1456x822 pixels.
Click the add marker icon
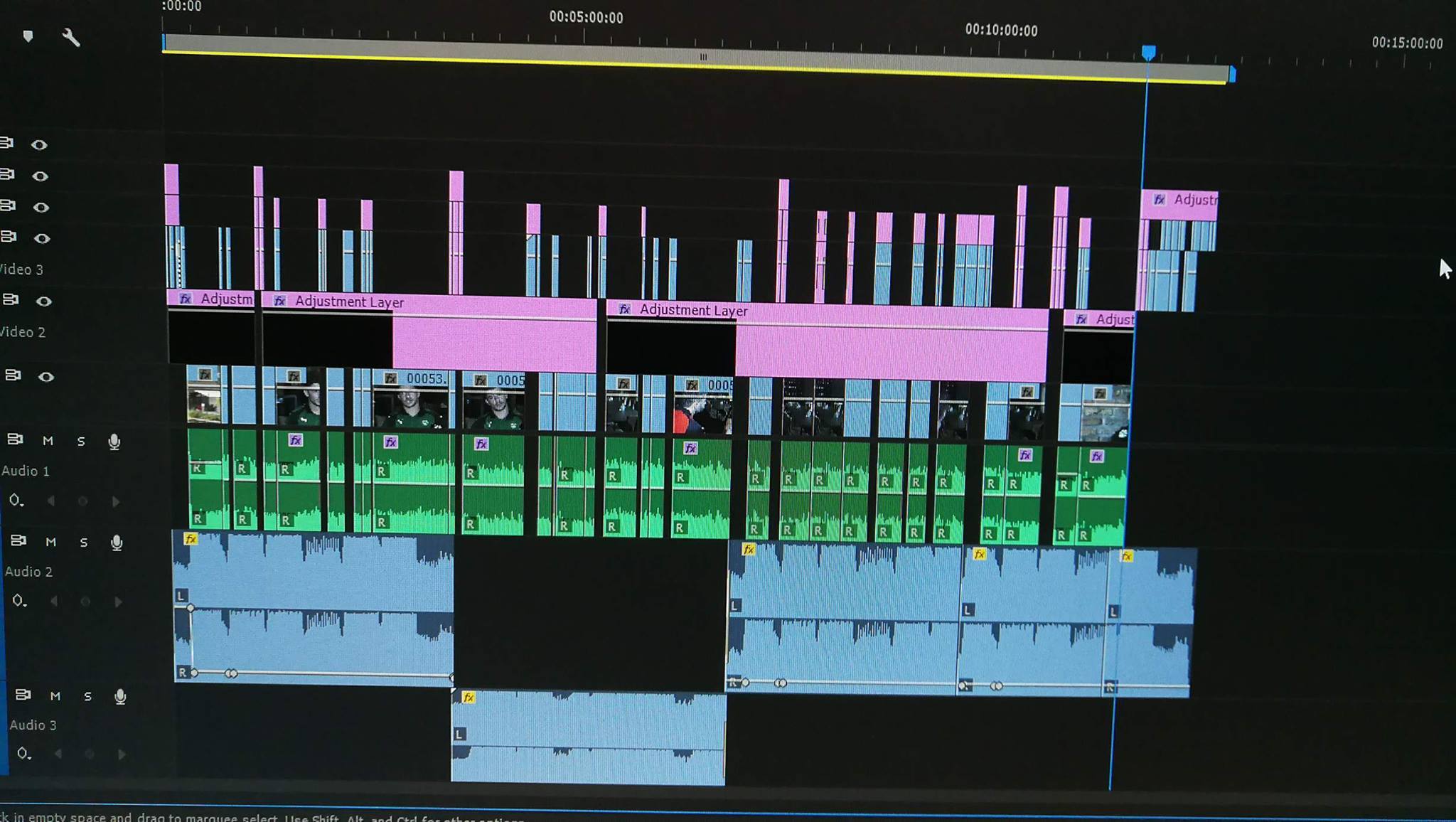28,36
